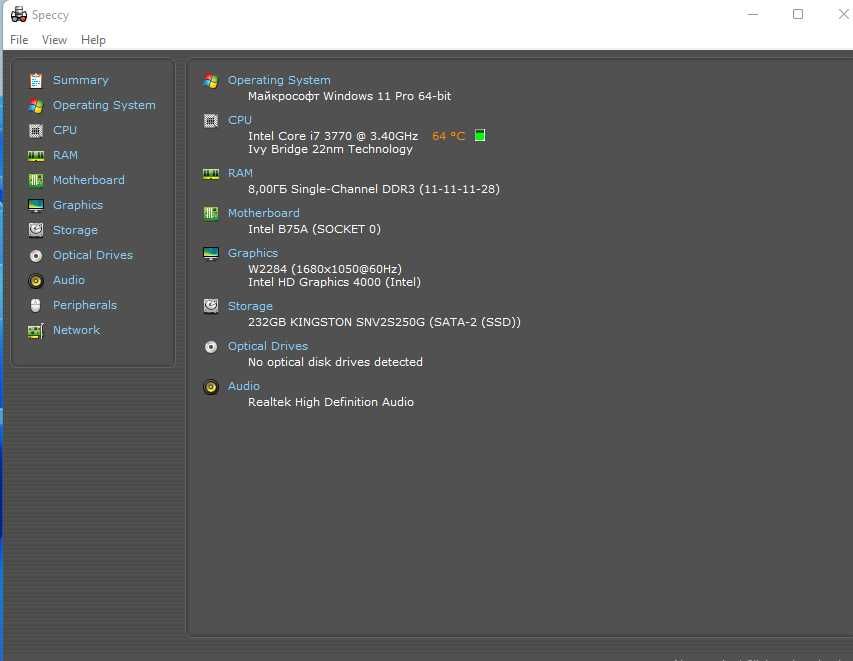Click the Storage heading link in summary
This screenshot has width=853, height=661.
(x=250, y=306)
